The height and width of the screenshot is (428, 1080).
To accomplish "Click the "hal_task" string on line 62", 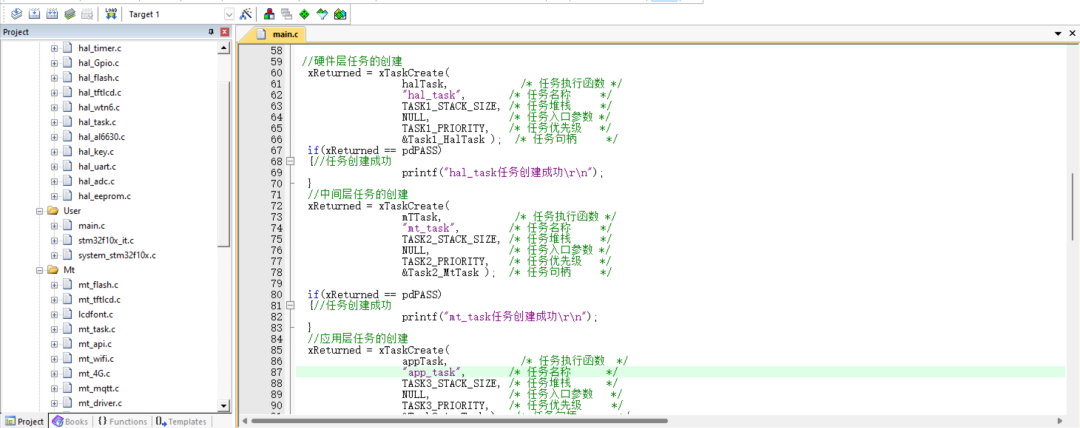I will click(433, 95).
